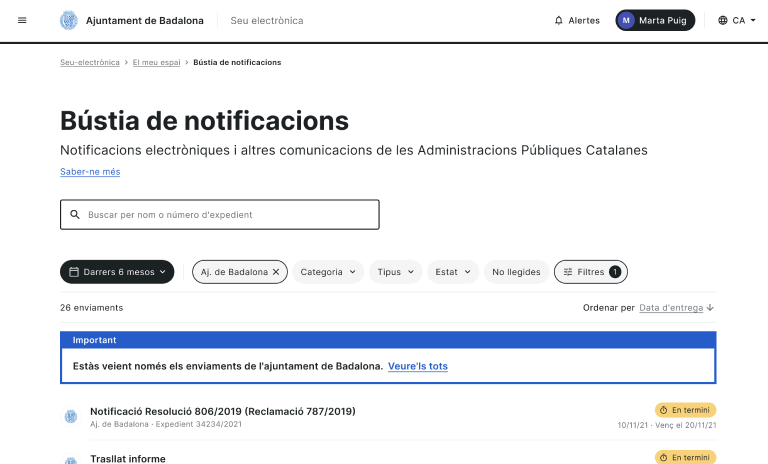Click the sort direction arrow icon
Screen dimensions: 768x464
click(710, 308)
